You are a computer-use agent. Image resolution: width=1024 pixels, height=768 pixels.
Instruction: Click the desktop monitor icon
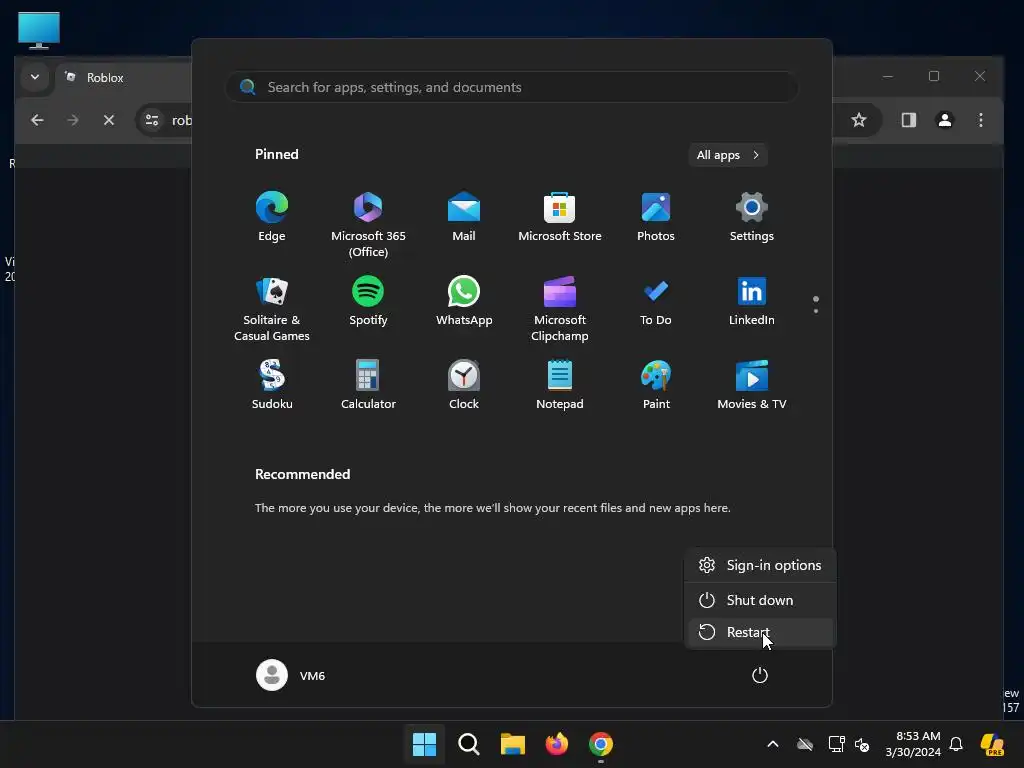pyautogui.click(x=39, y=31)
